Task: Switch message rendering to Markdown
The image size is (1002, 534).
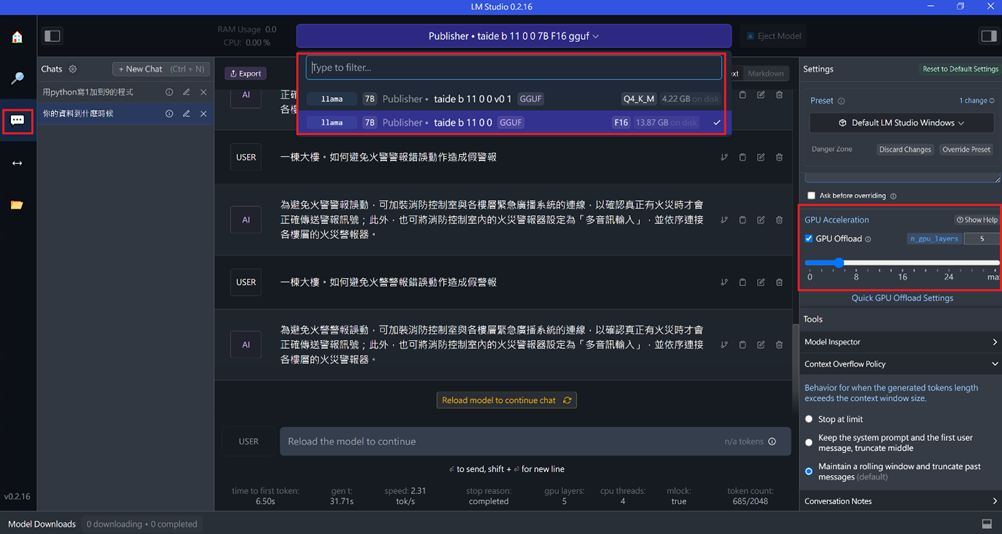Action: tap(766, 73)
